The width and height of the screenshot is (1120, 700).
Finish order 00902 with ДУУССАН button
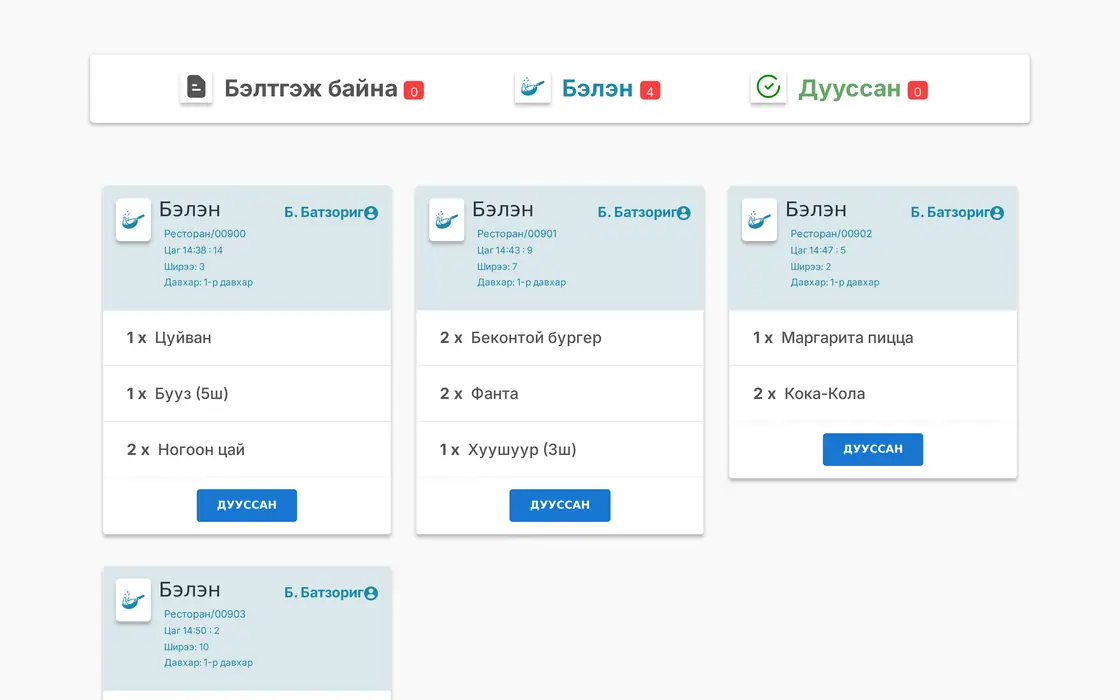coord(873,449)
